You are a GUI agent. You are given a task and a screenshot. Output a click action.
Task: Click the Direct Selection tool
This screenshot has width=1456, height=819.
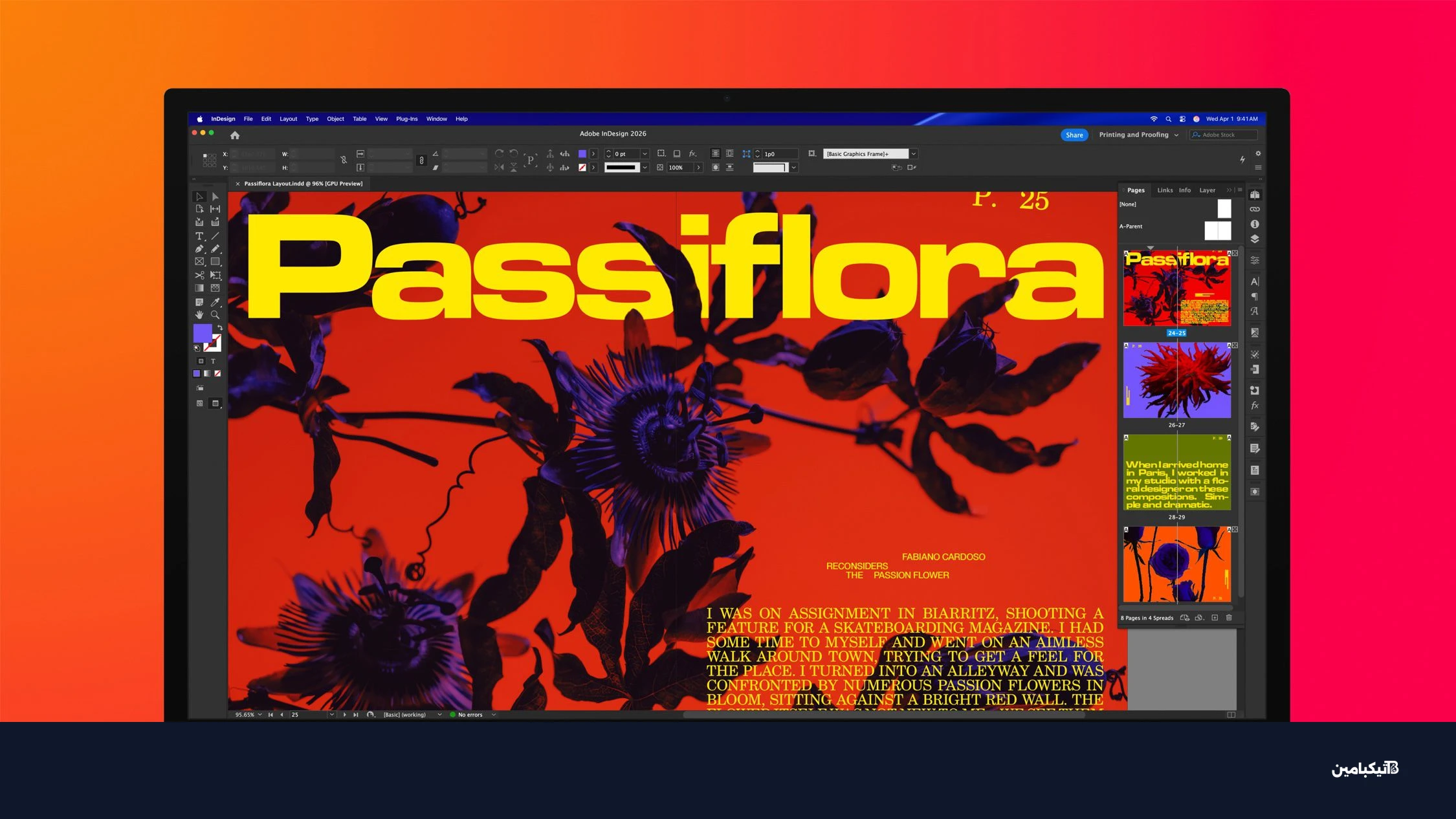[x=215, y=197]
